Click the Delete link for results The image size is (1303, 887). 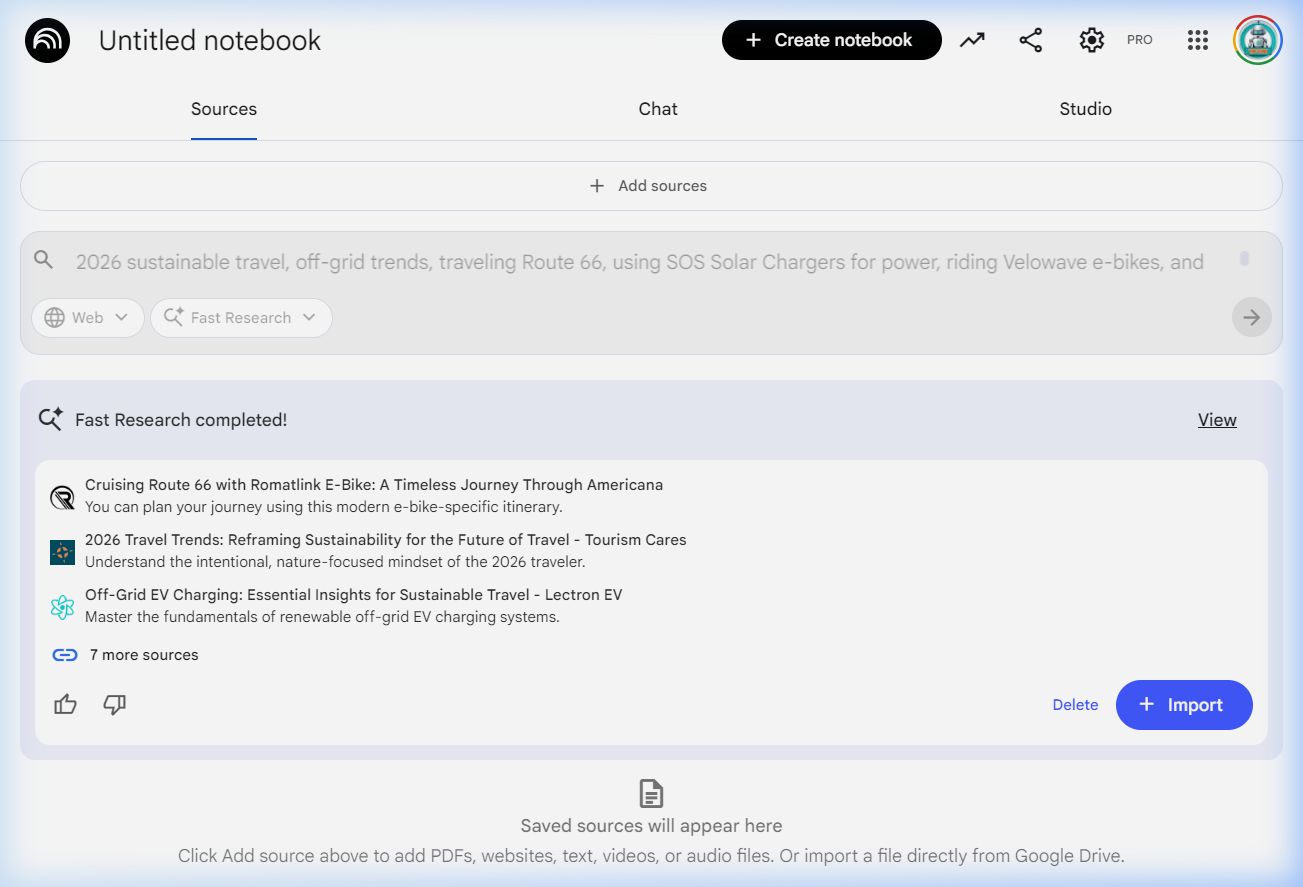click(x=1075, y=705)
